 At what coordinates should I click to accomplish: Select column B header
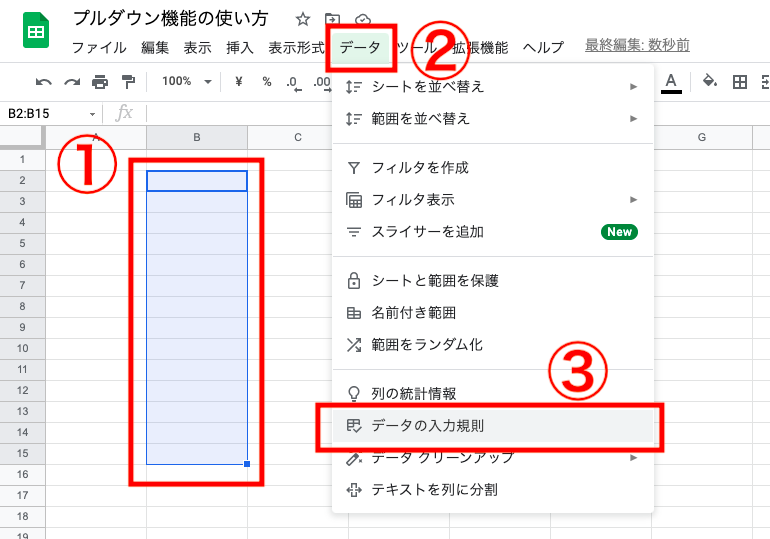[197, 137]
